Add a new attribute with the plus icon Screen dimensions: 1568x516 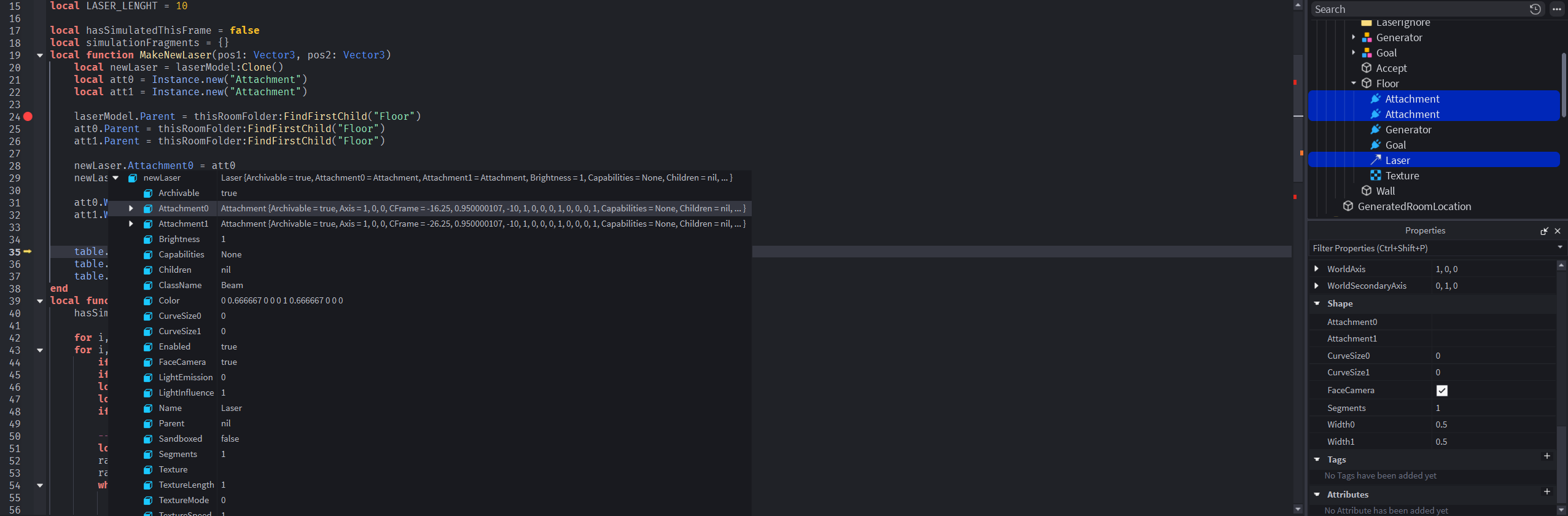tap(1547, 491)
